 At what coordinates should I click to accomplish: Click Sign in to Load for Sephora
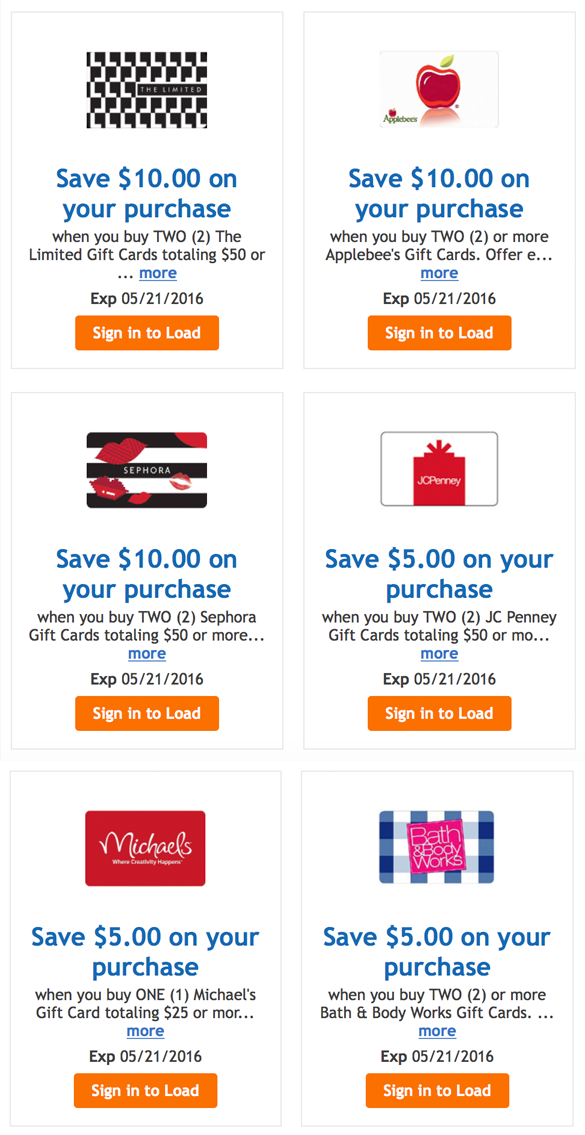tap(146, 713)
